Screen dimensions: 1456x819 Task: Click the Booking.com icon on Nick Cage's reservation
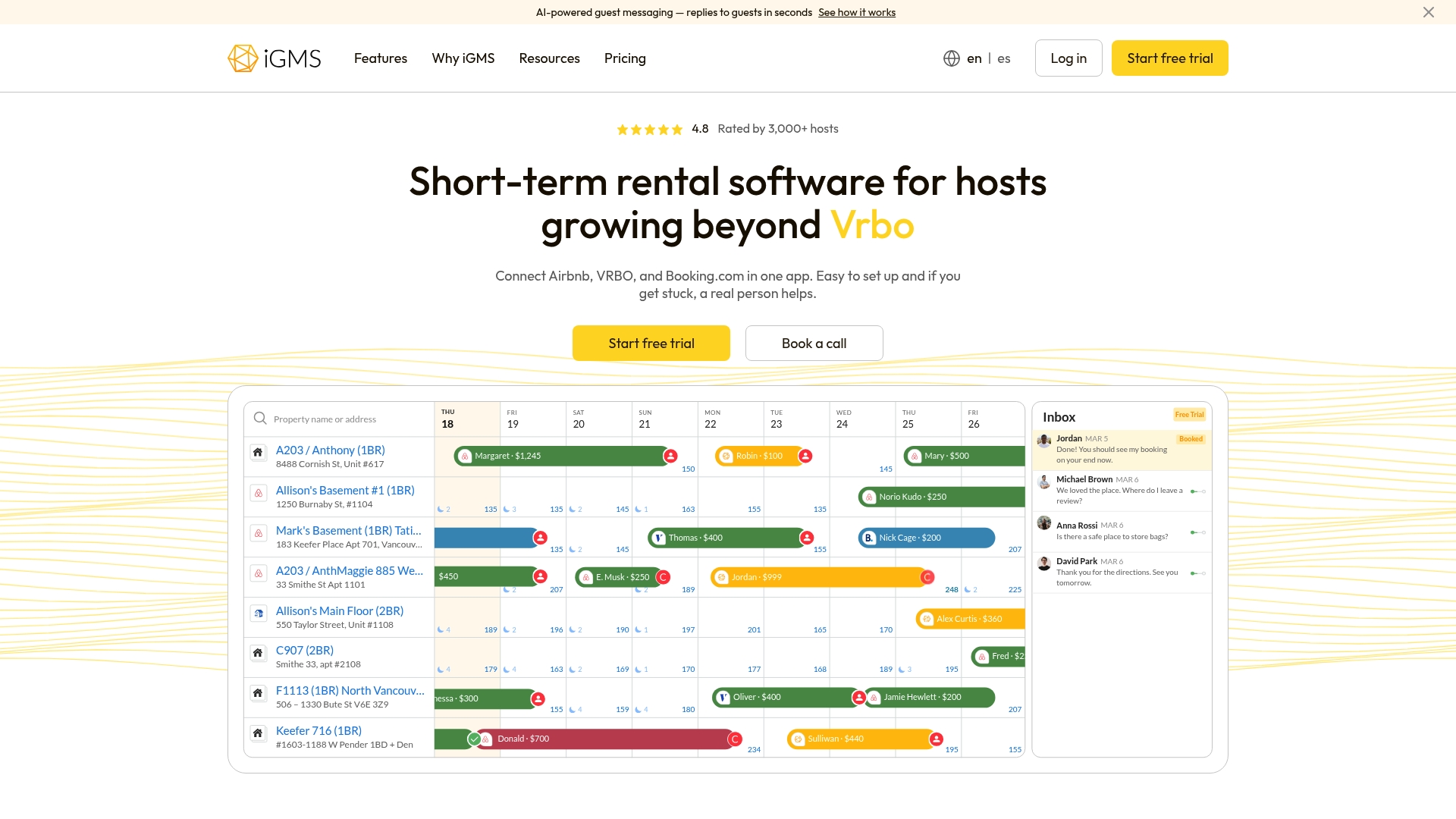tap(869, 538)
